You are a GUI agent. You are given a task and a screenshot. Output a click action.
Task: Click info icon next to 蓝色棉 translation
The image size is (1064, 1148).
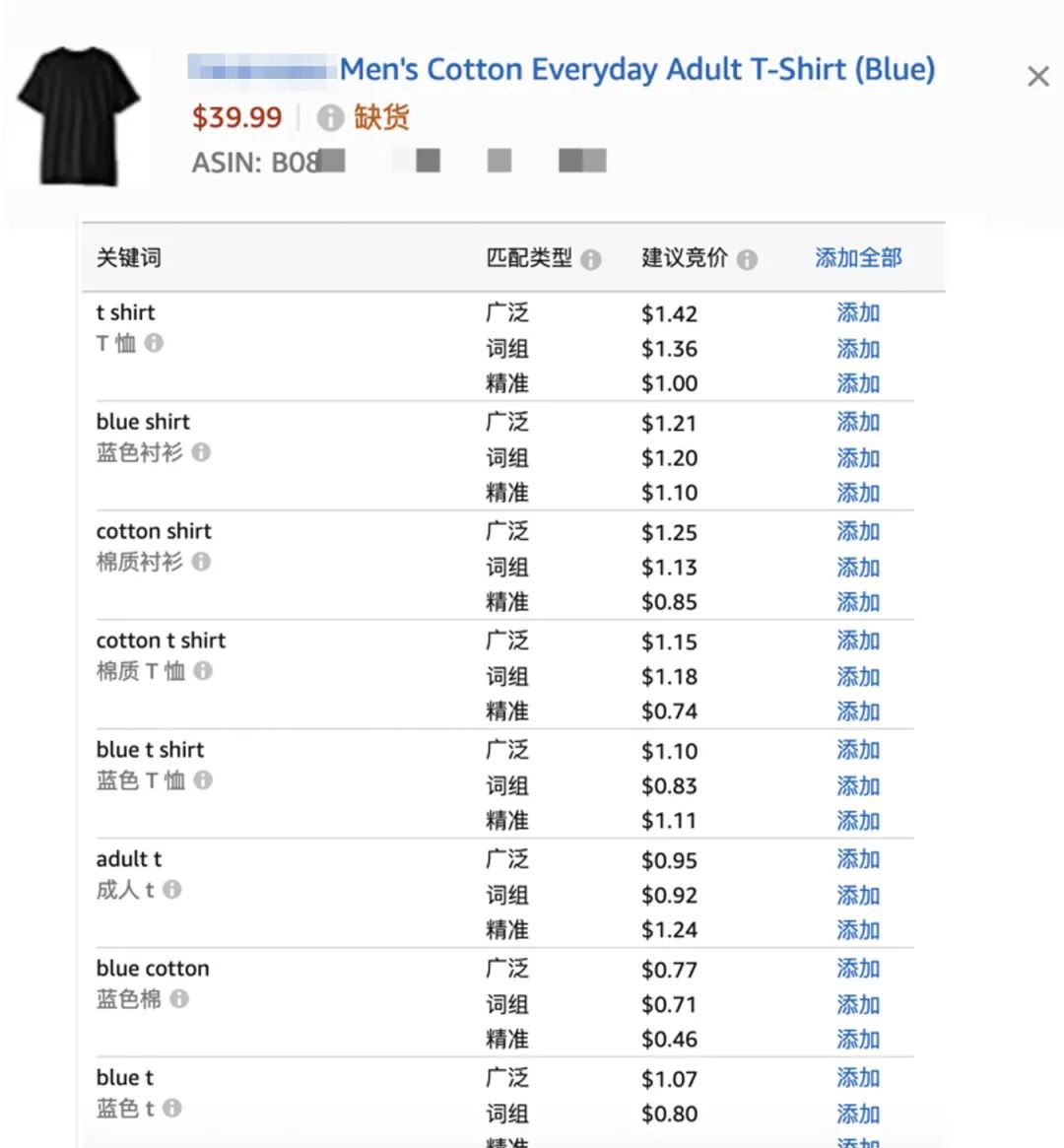[x=179, y=998]
